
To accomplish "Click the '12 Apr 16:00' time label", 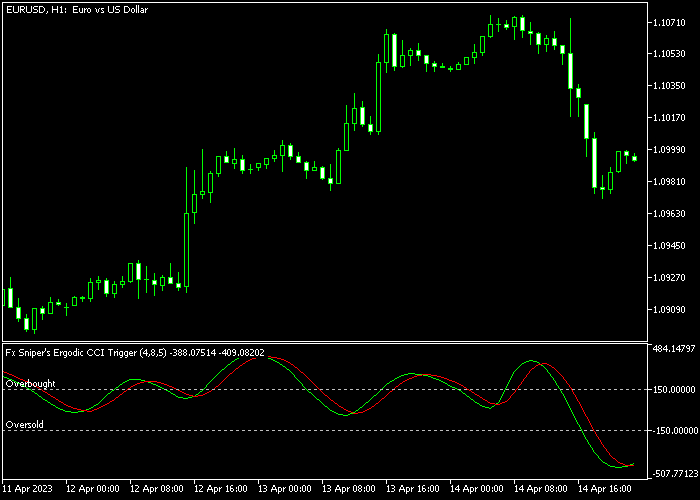I will point(221,488).
